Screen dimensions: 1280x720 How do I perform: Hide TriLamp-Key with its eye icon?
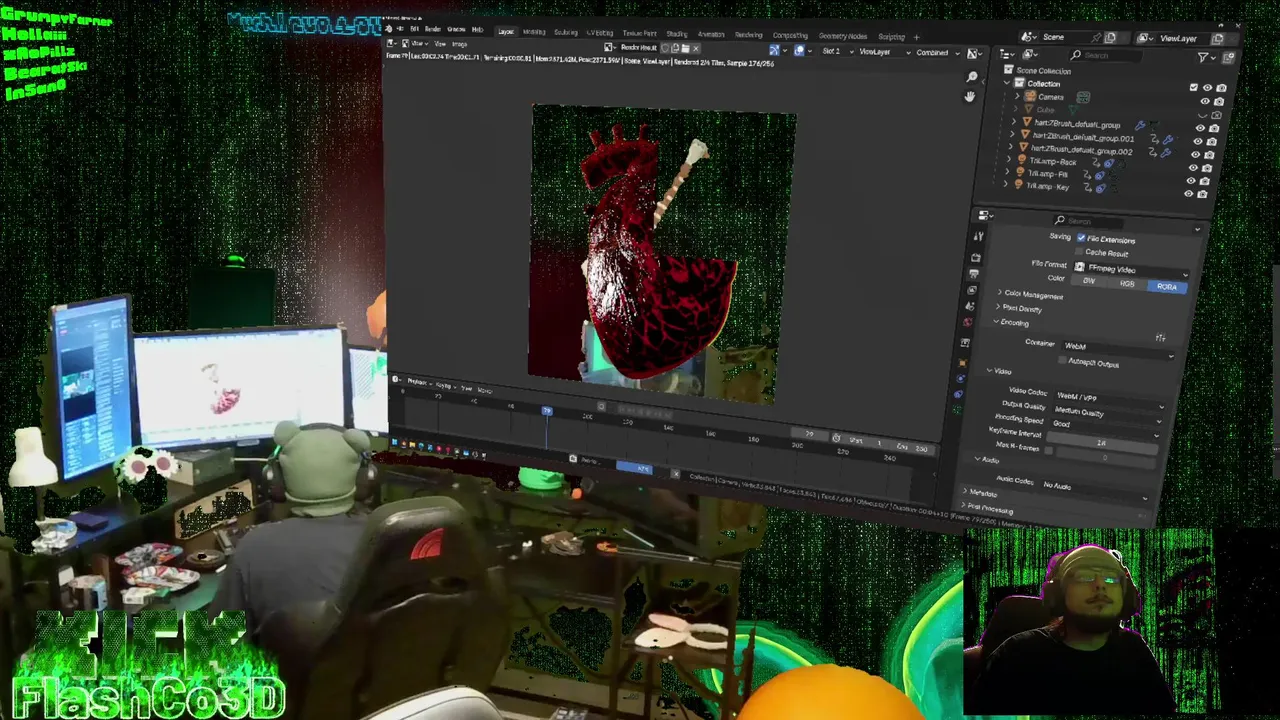tap(1188, 193)
